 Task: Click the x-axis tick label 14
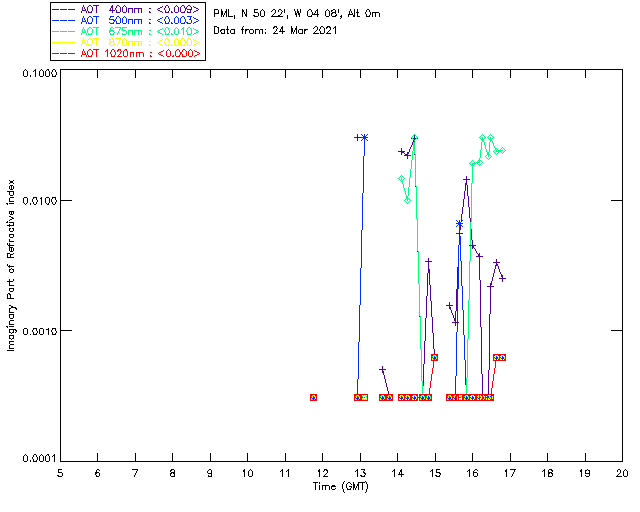coord(398,473)
